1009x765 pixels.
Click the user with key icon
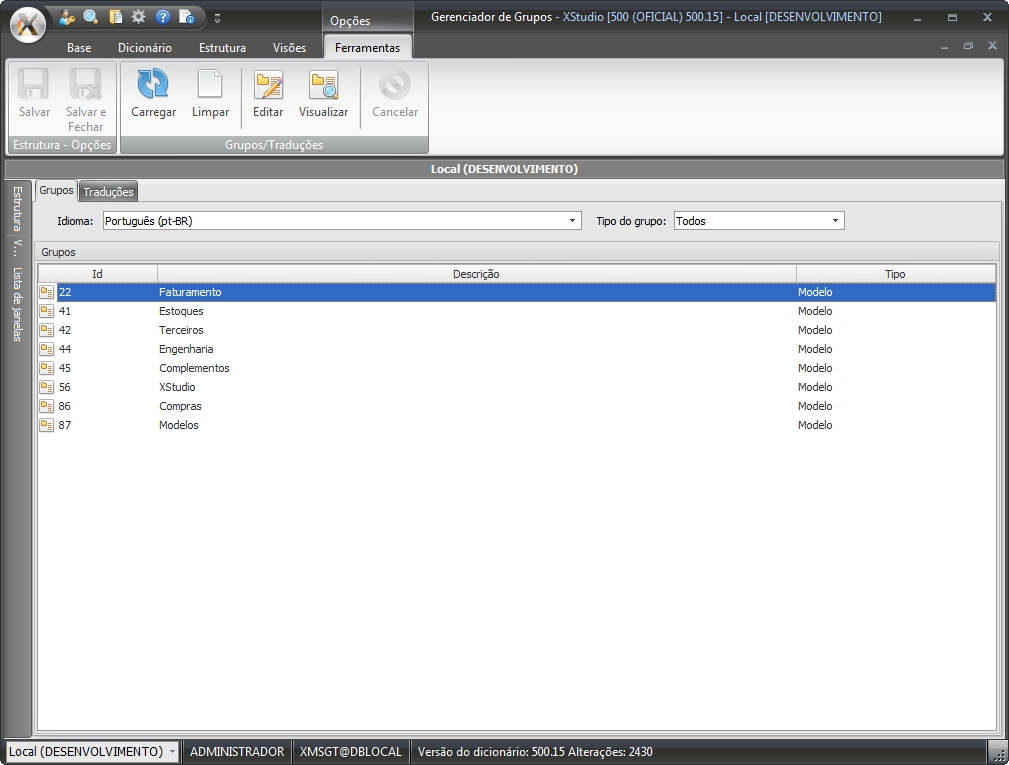(67, 16)
